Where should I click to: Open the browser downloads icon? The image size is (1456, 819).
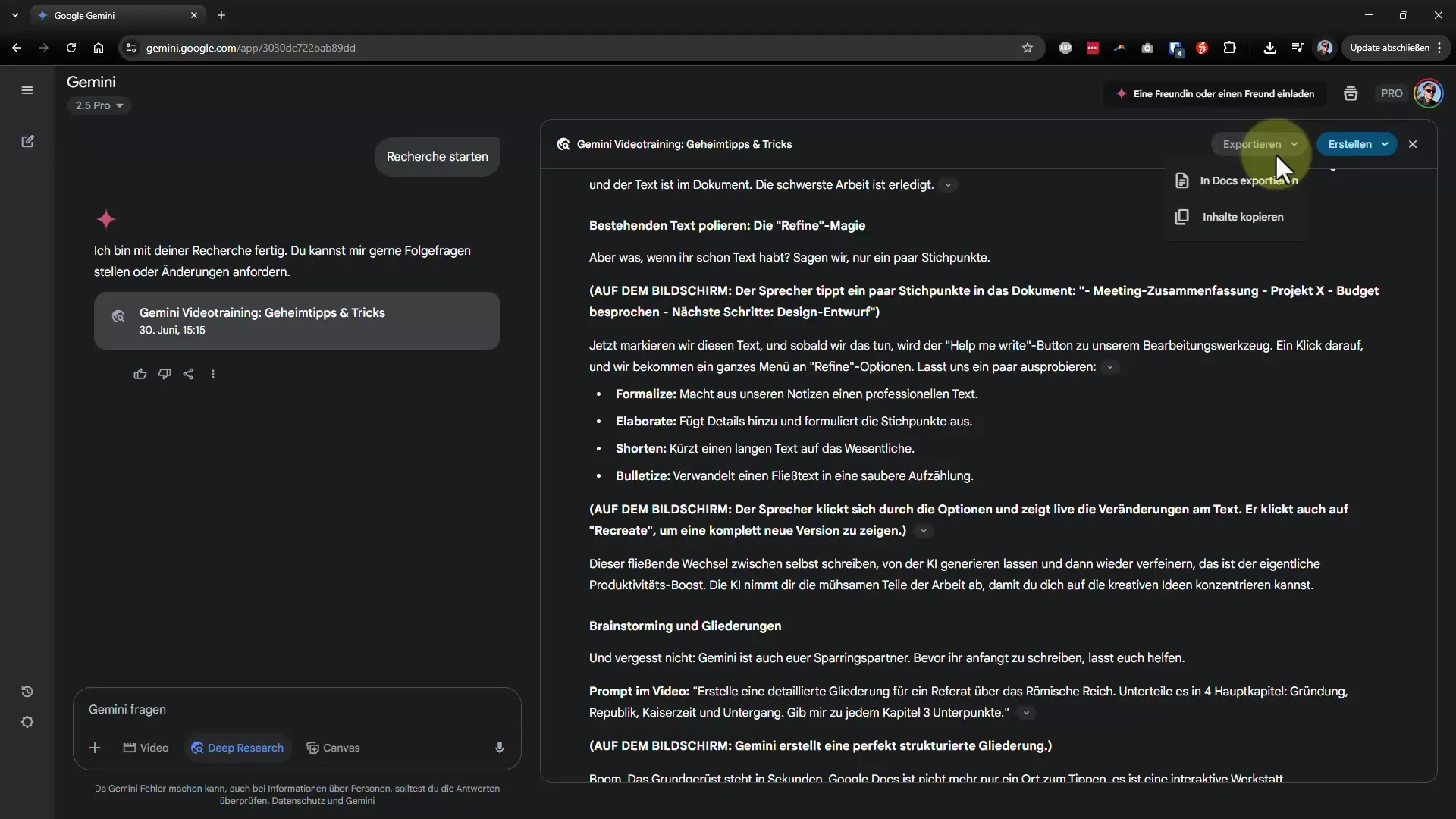[x=1270, y=48]
